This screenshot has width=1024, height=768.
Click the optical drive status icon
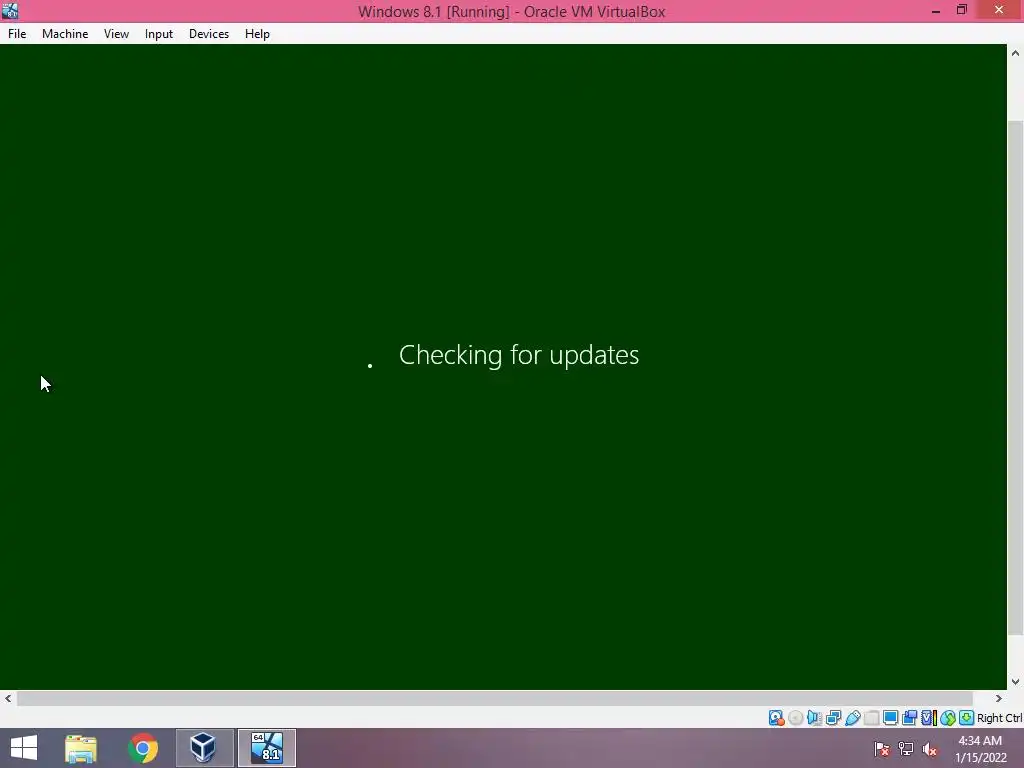(795, 718)
